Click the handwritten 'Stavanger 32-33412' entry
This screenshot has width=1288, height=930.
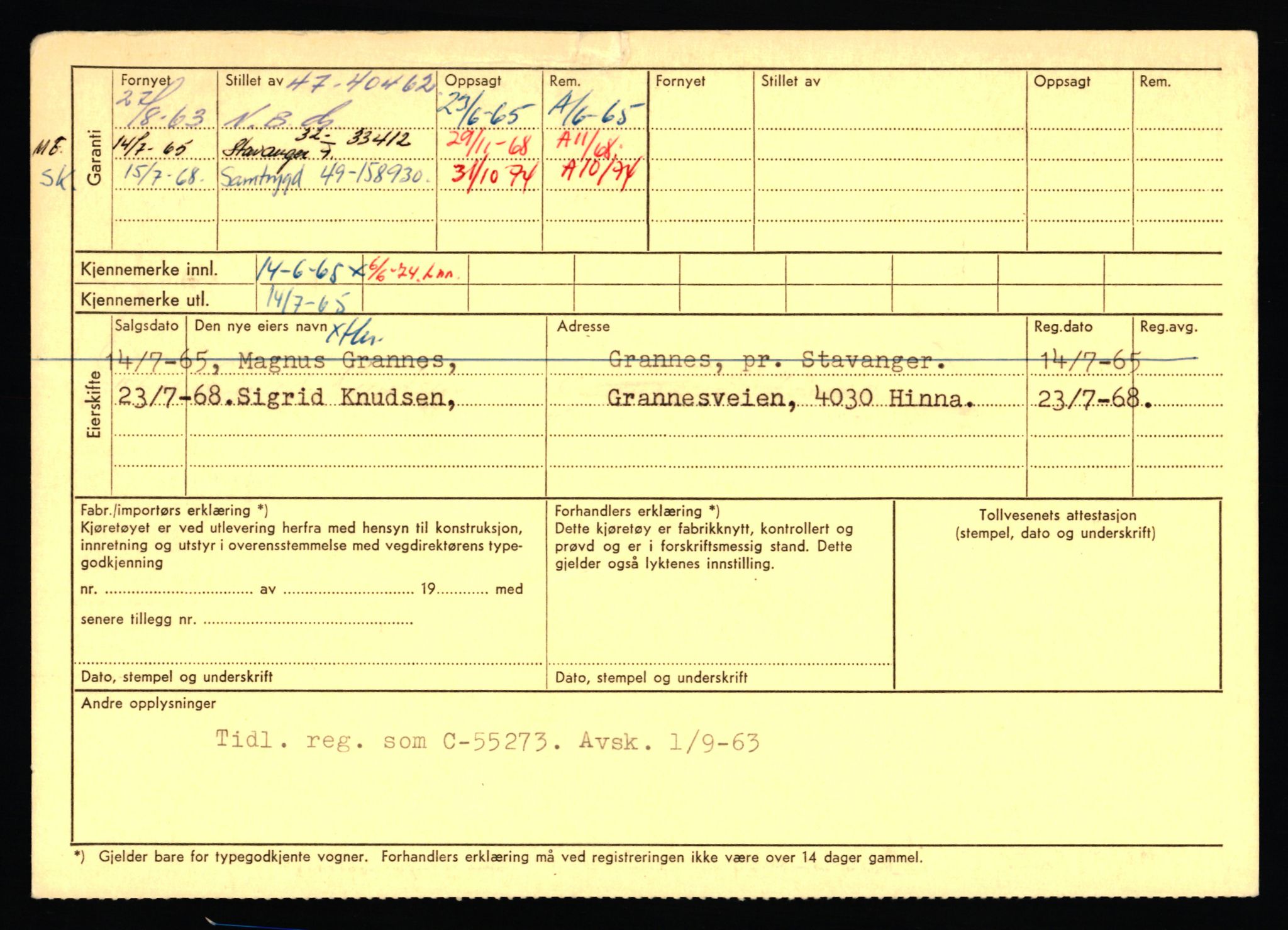coord(318,143)
